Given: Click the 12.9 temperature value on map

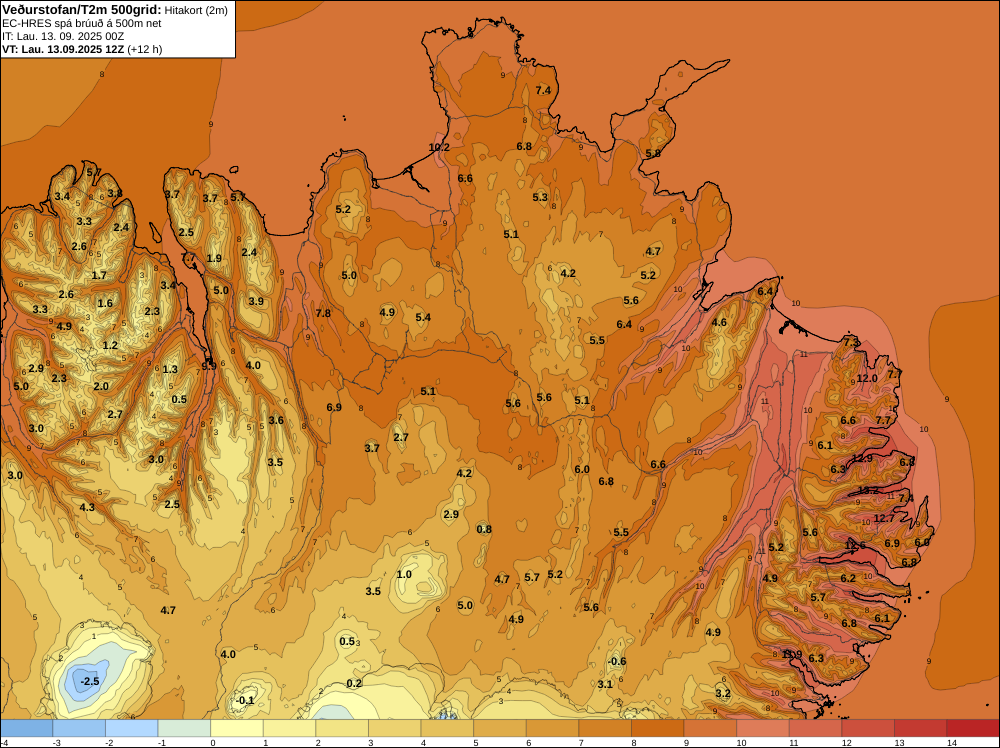Looking at the screenshot, I should click(x=862, y=458).
